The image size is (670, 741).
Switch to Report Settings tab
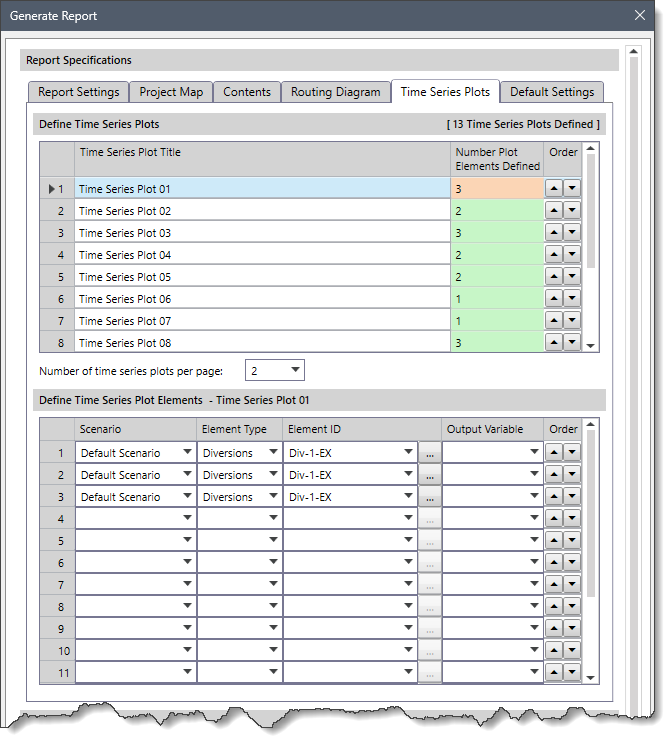pos(78,92)
